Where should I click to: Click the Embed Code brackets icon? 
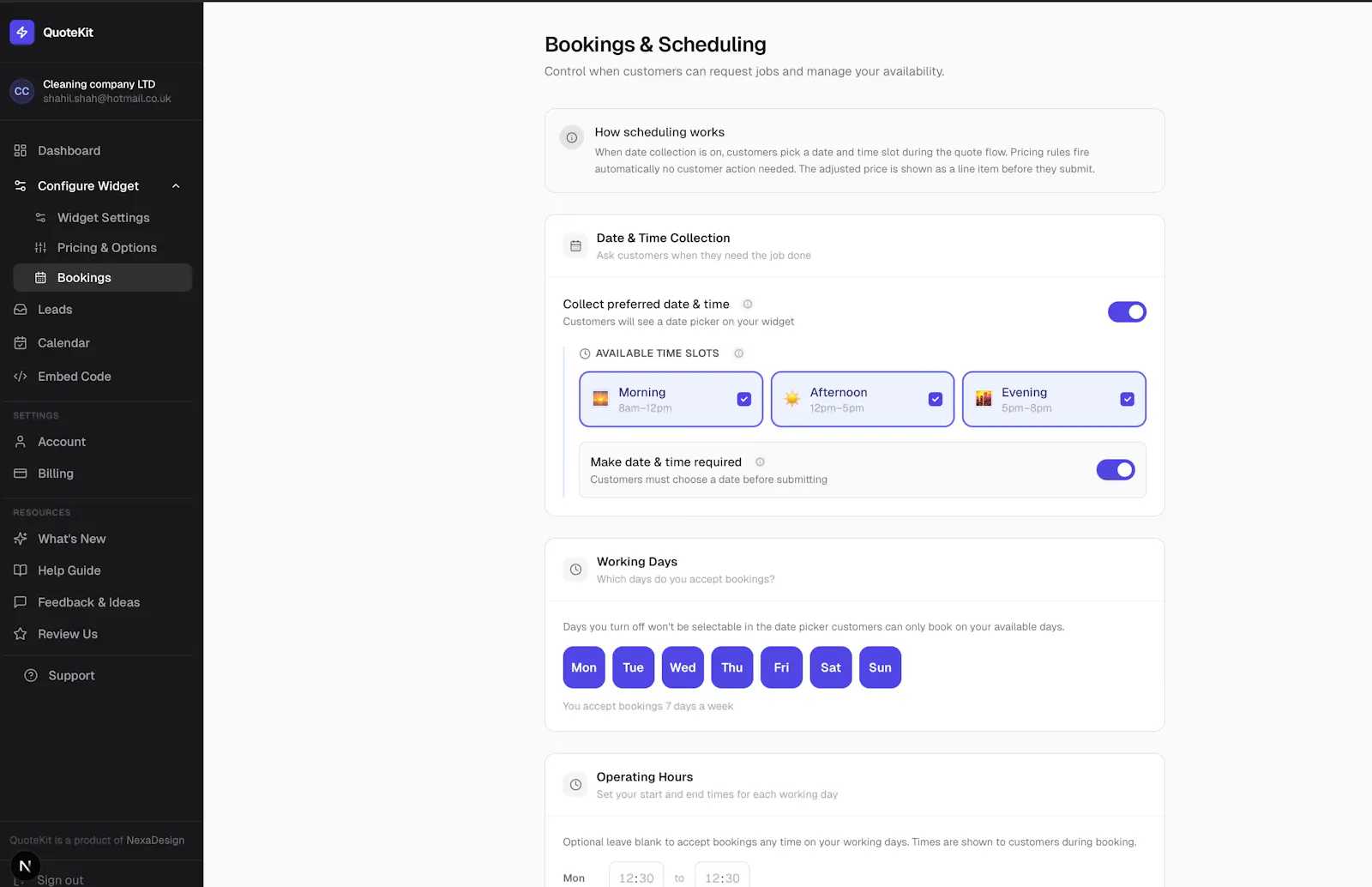(x=21, y=377)
